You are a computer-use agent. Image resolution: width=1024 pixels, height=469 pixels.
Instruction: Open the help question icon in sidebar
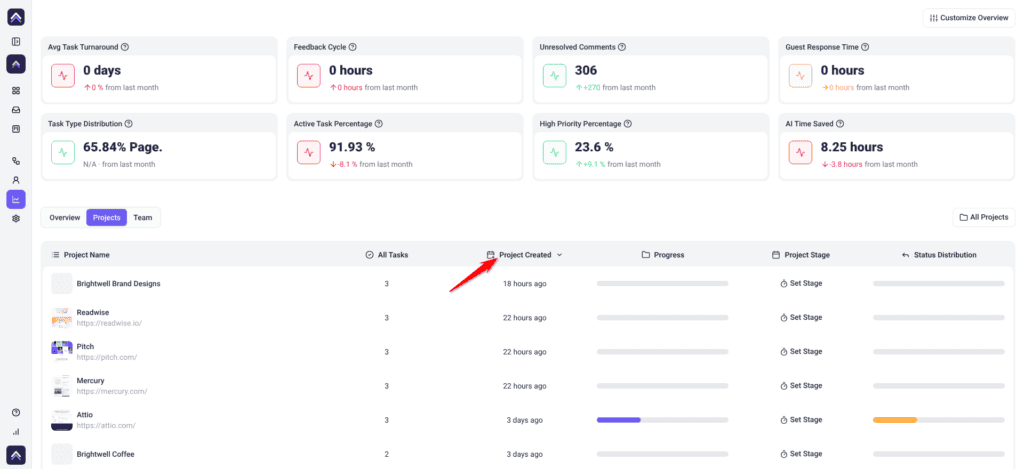click(x=16, y=412)
